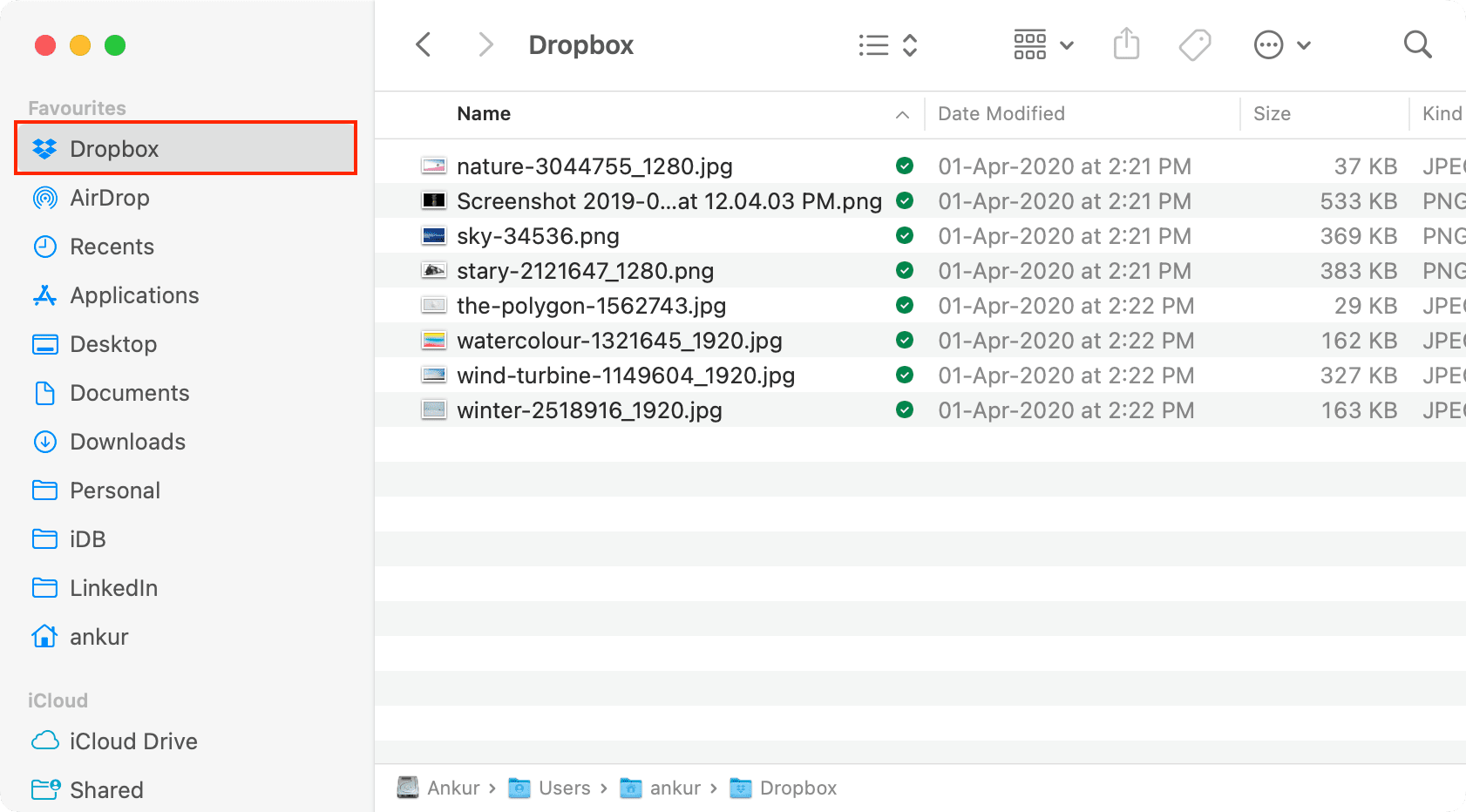Click the Share toolbar icon
This screenshot has width=1466, height=812.
[x=1127, y=44]
